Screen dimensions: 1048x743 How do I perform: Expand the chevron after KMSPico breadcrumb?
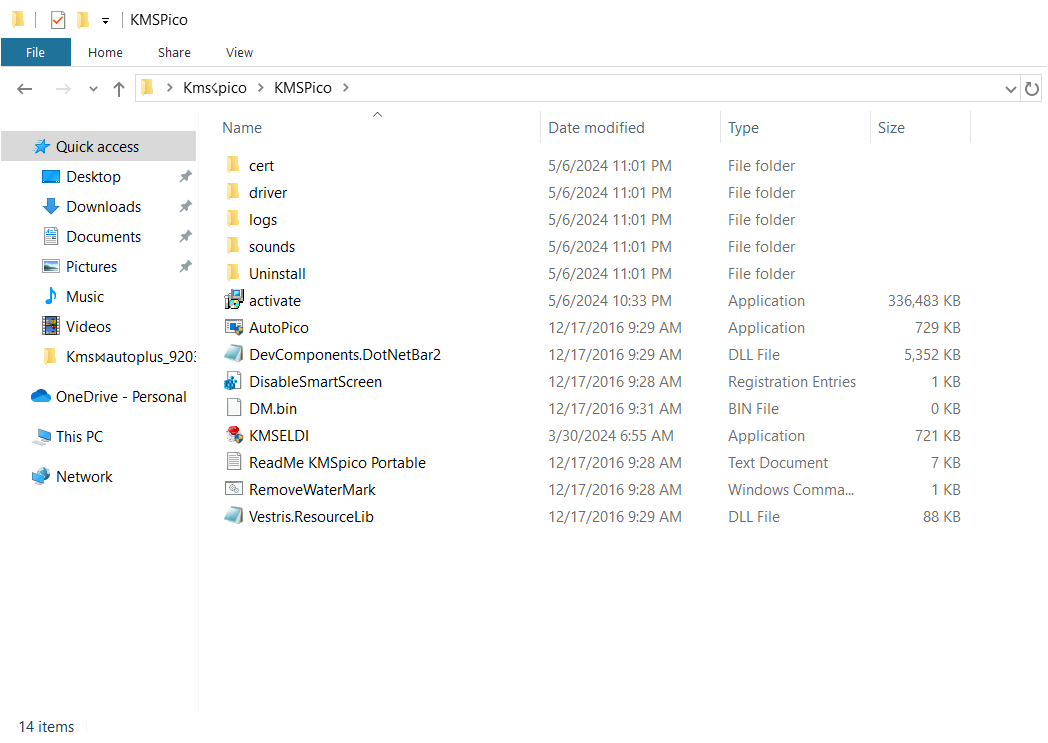[x=346, y=88]
